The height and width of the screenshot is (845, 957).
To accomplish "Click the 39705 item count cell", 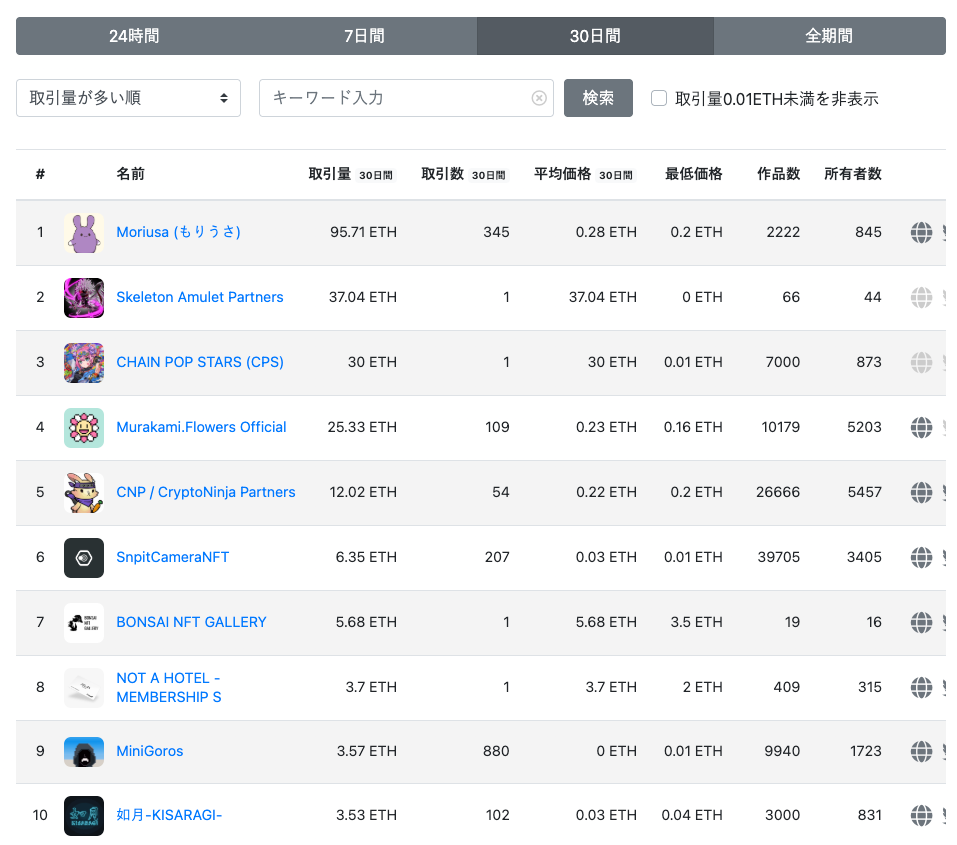I will [779, 557].
